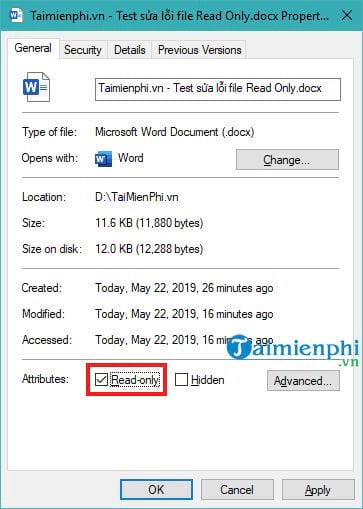Image resolution: width=363 pixels, height=509 pixels.
Task: Click the Cancel button
Action: point(237,490)
